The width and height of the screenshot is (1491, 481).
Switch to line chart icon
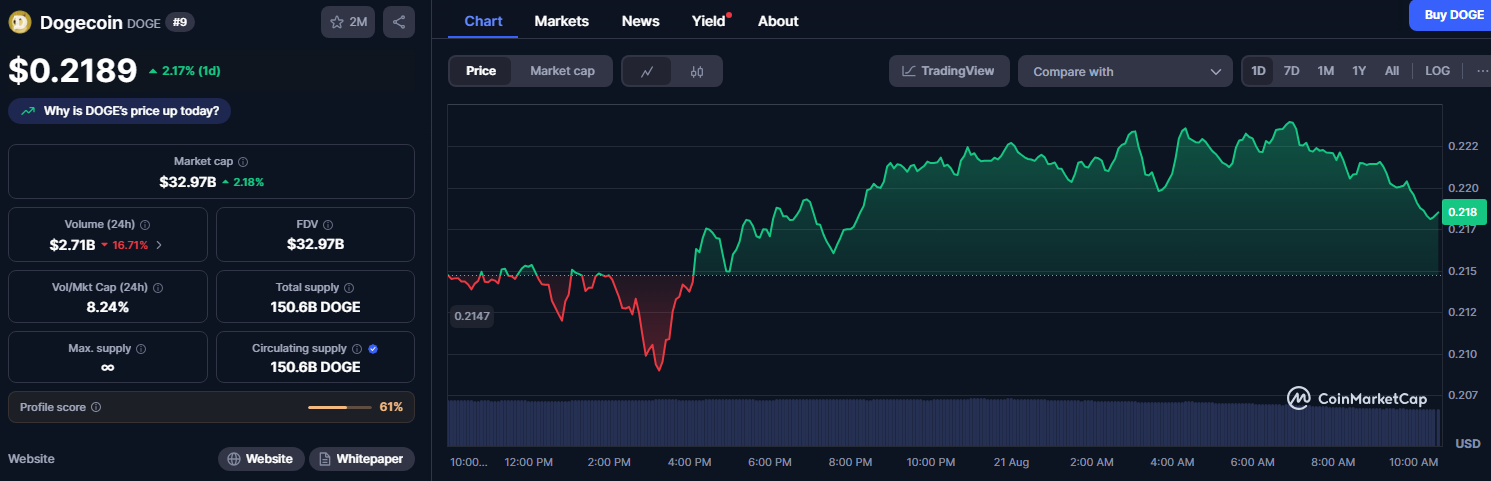[x=647, y=71]
